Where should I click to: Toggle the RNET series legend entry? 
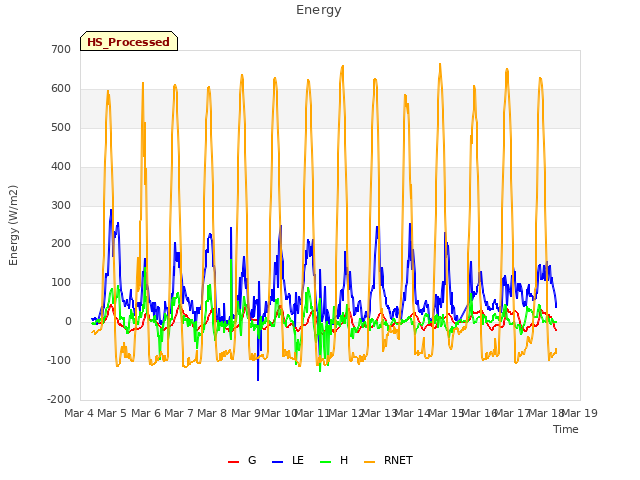tap(389, 460)
